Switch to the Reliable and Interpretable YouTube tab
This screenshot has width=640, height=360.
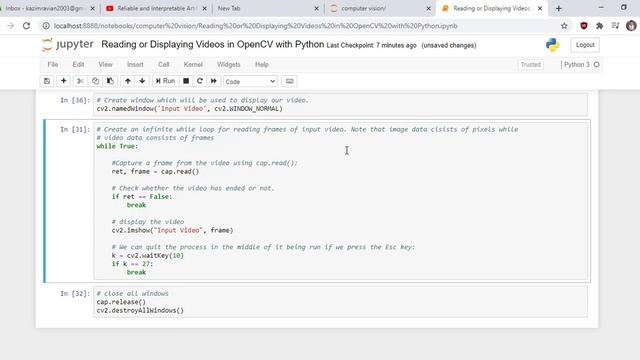coord(155,8)
